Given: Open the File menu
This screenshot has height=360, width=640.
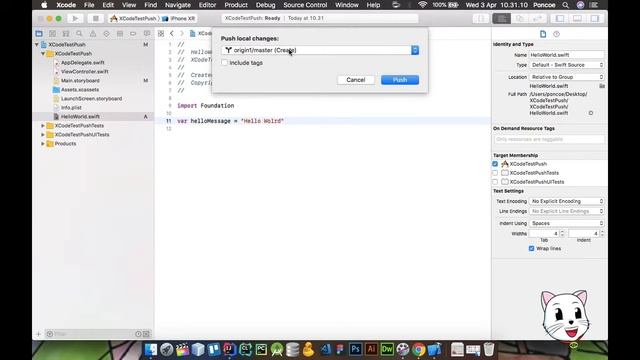Looking at the screenshot, I should 89,5.
